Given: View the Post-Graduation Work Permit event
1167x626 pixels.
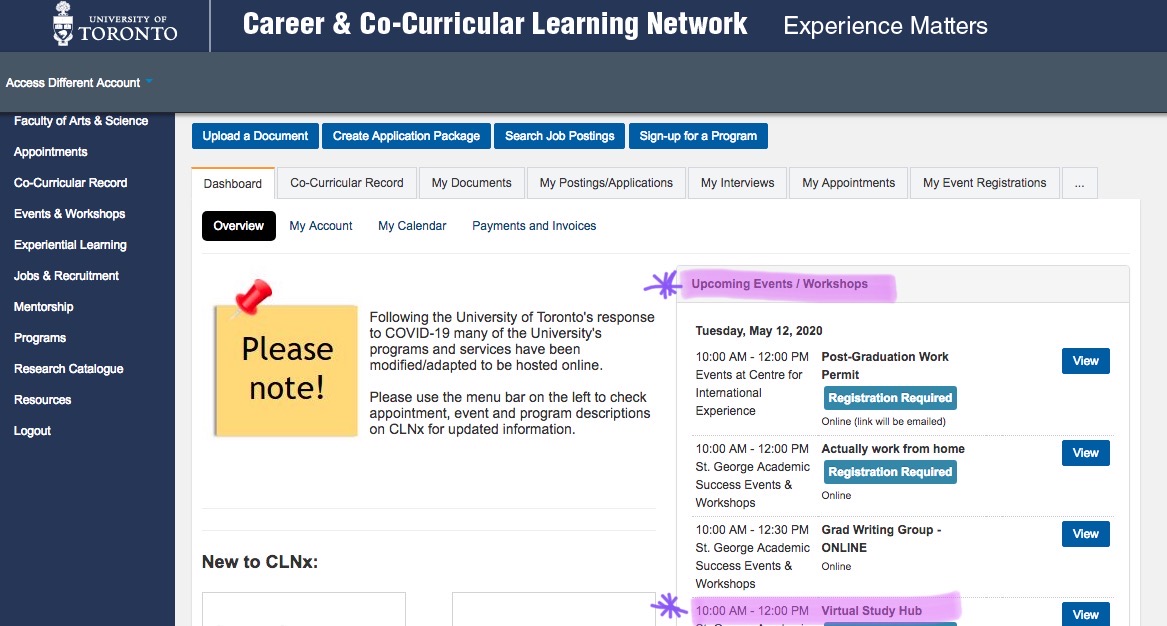Looking at the screenshot, I should pyautogui.click(x=1085, y=361).
